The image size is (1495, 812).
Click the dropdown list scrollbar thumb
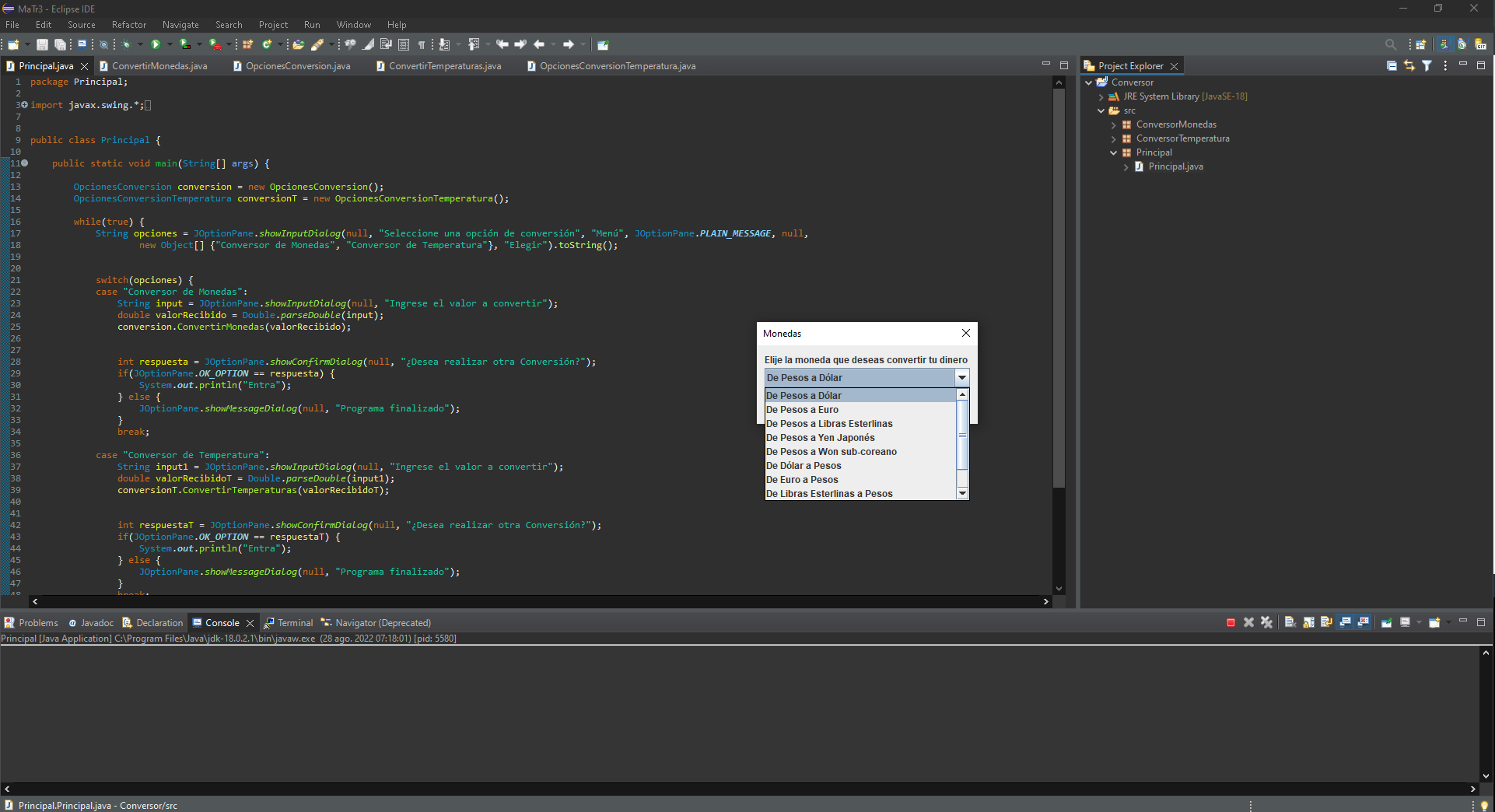[x=962, y=435]
